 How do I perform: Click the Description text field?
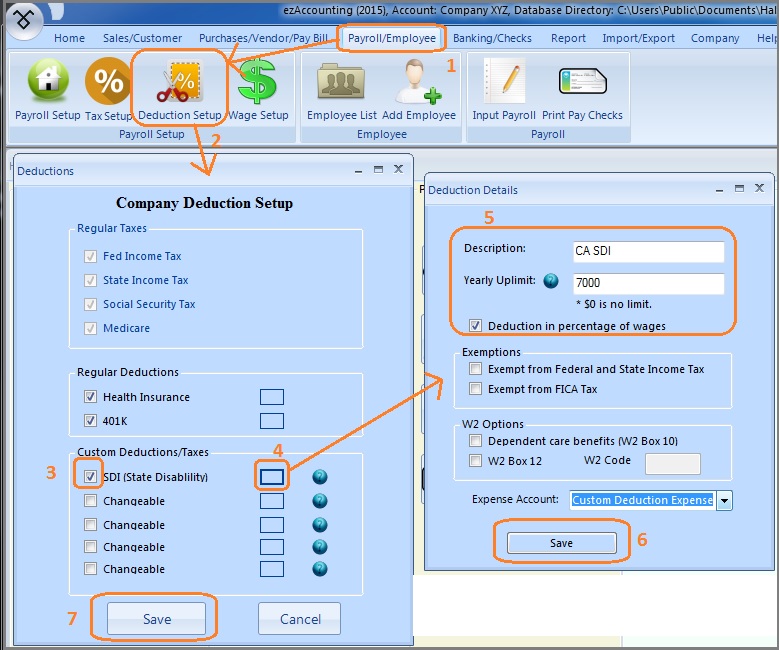point(648,250)
